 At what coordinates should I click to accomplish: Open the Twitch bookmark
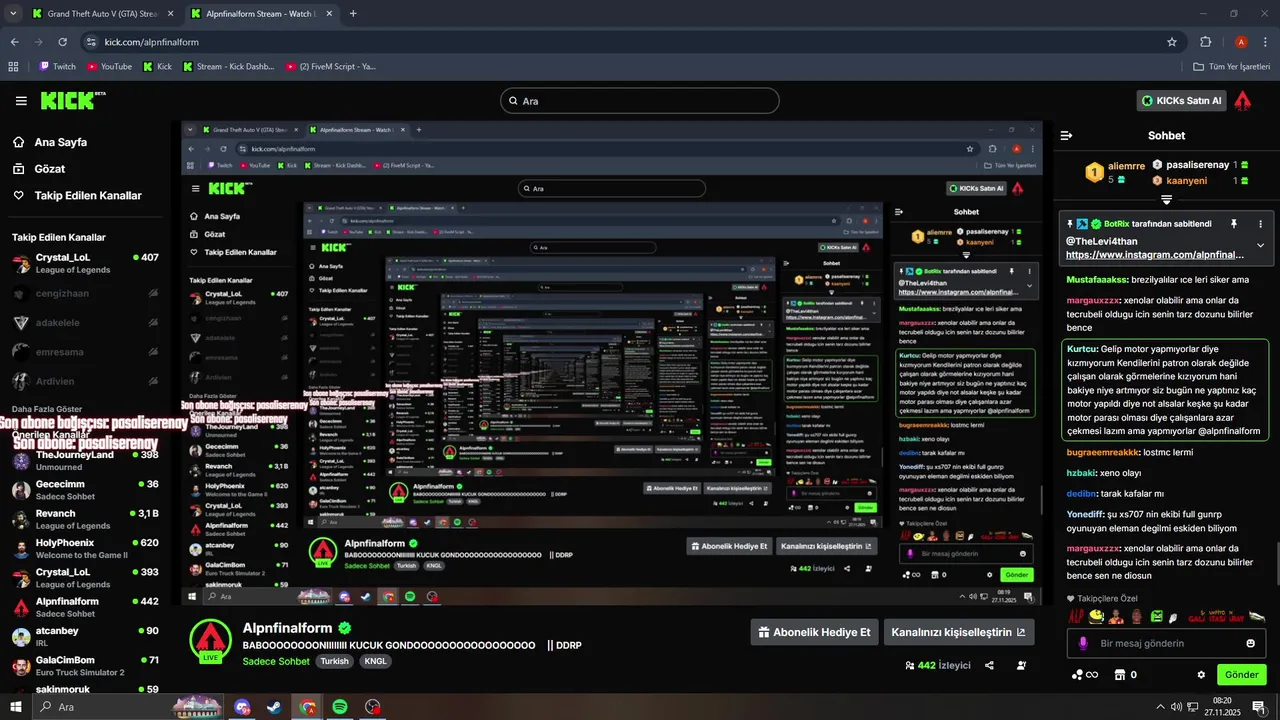(x=57, y=66)
